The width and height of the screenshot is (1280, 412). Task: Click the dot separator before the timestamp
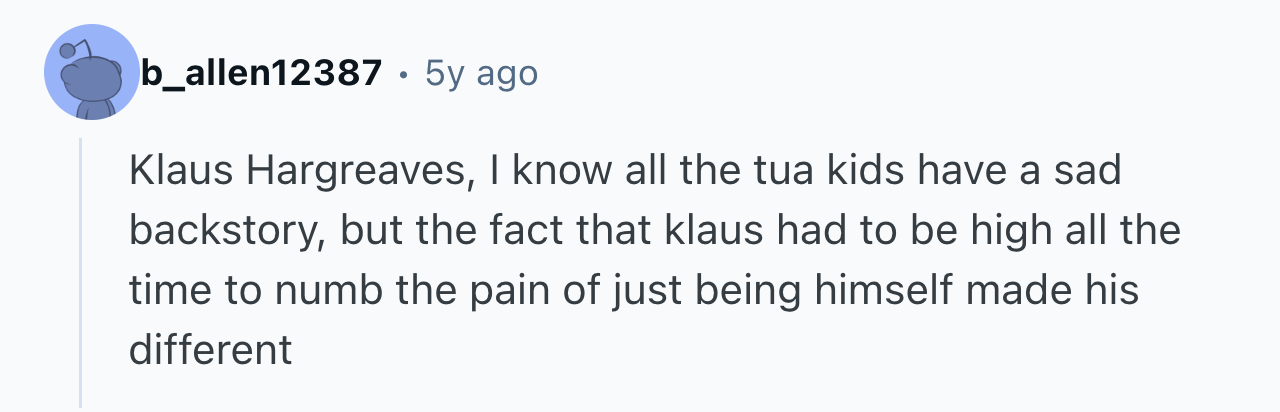402,74
